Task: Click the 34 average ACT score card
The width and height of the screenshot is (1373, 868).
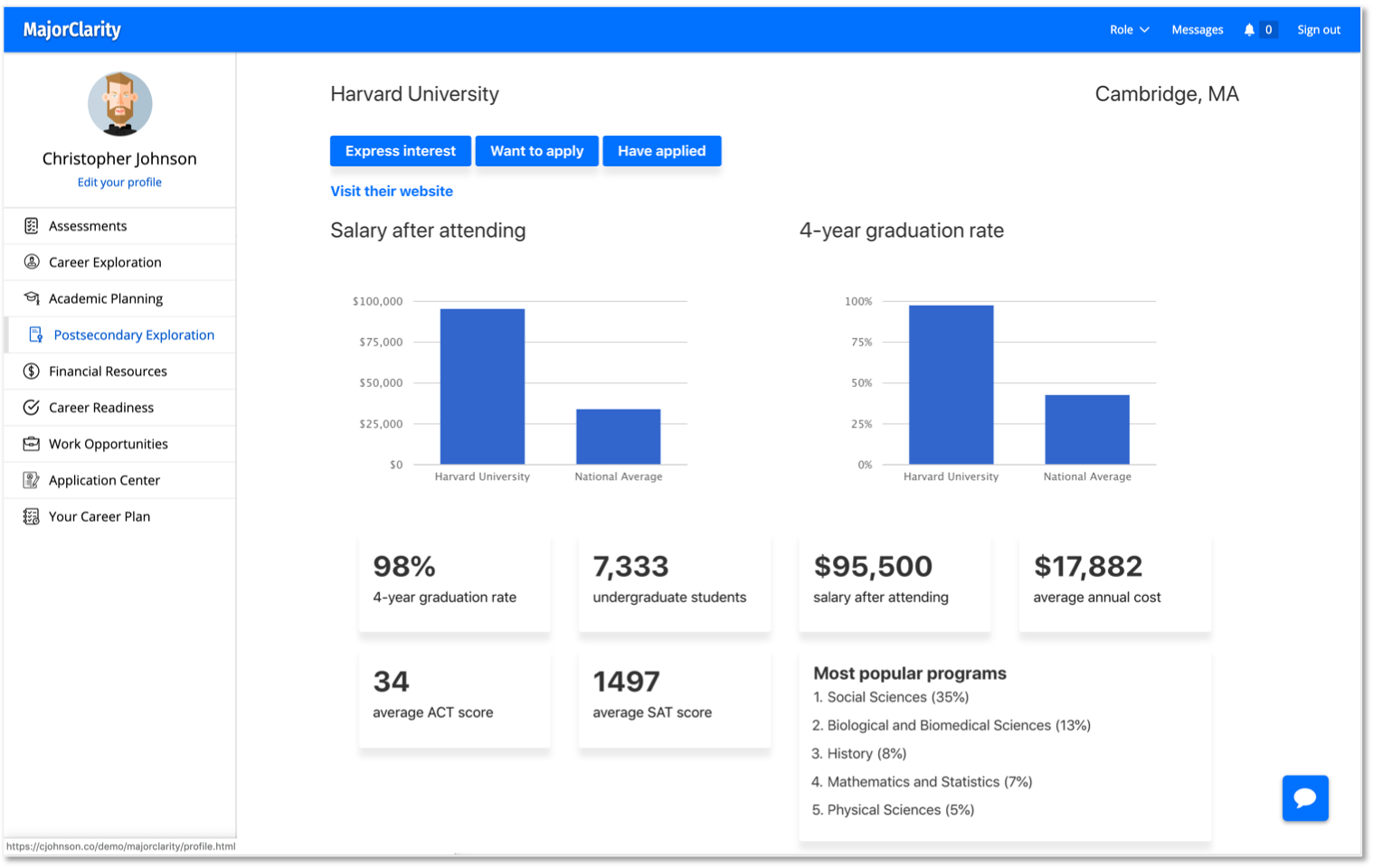Action: pyautogui.click(x=455, y=698)
